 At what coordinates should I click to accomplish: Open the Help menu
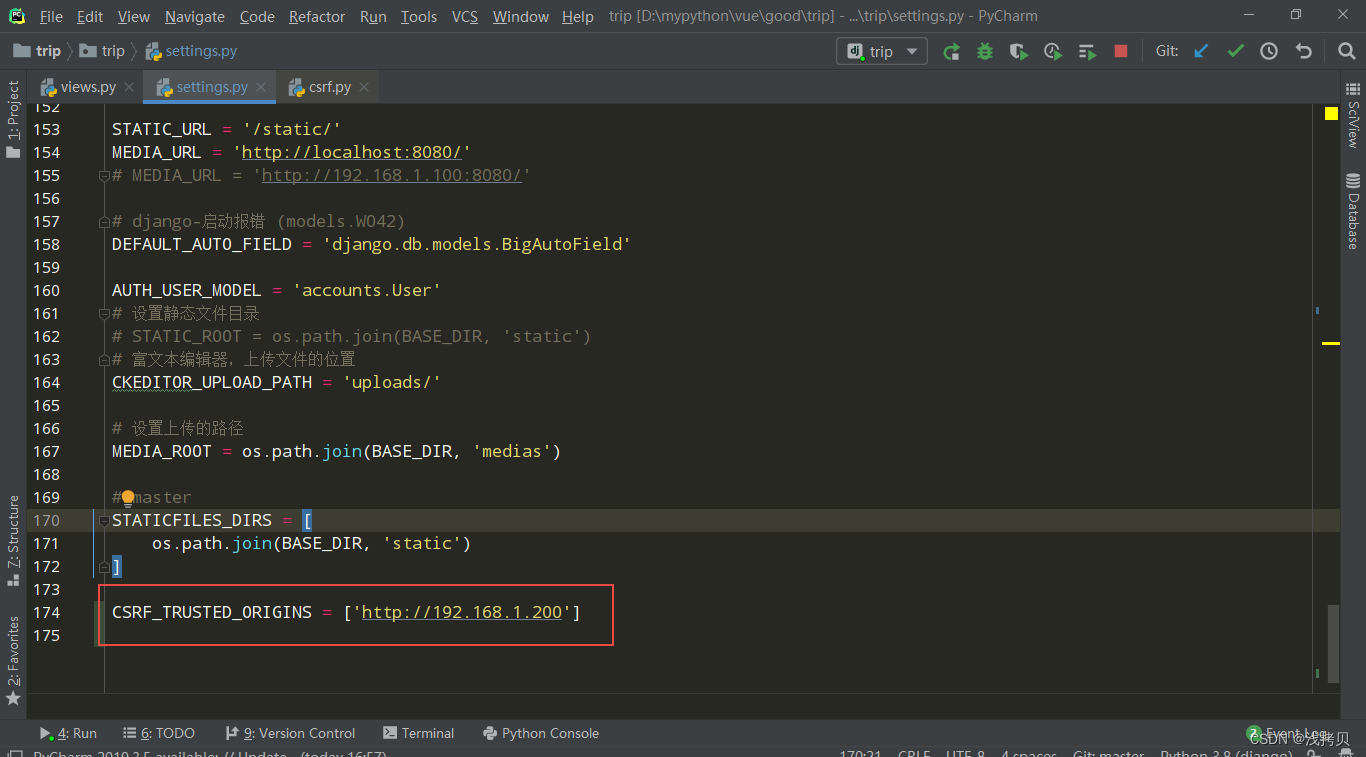(578, 17)
